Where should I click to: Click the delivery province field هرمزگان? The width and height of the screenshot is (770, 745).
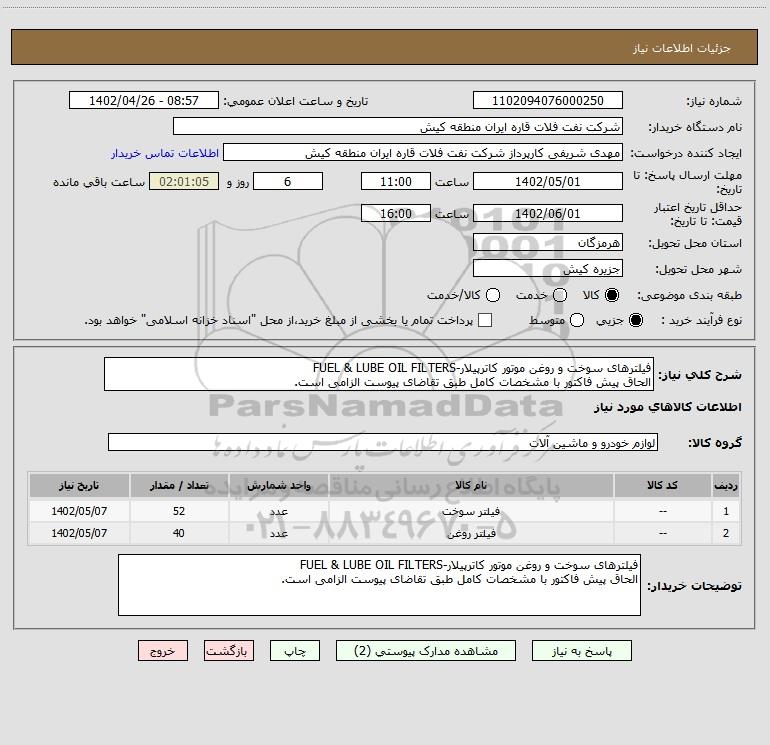click(548, 242)
